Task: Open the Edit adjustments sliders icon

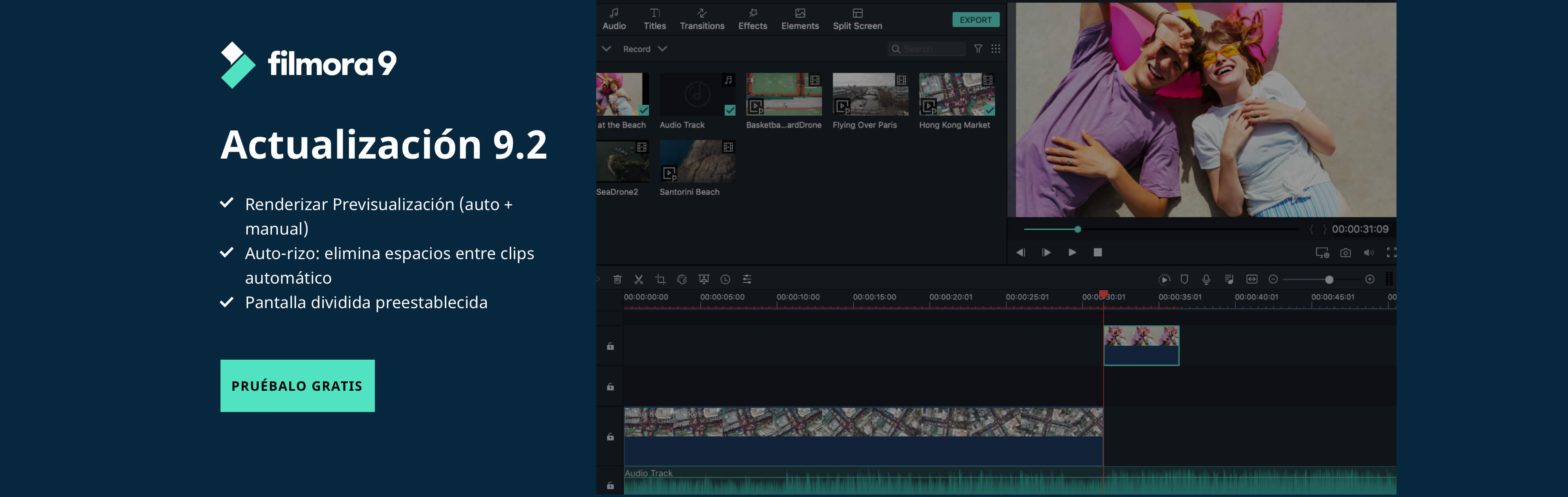Action: coord(747,279)
